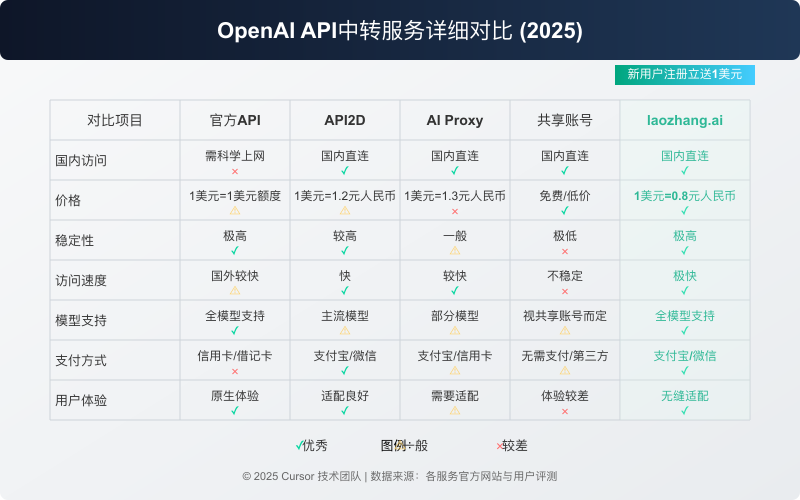The image size is (800, 500).
Task: Click the warning icon under 国外较快
Action: coord(235,291)
